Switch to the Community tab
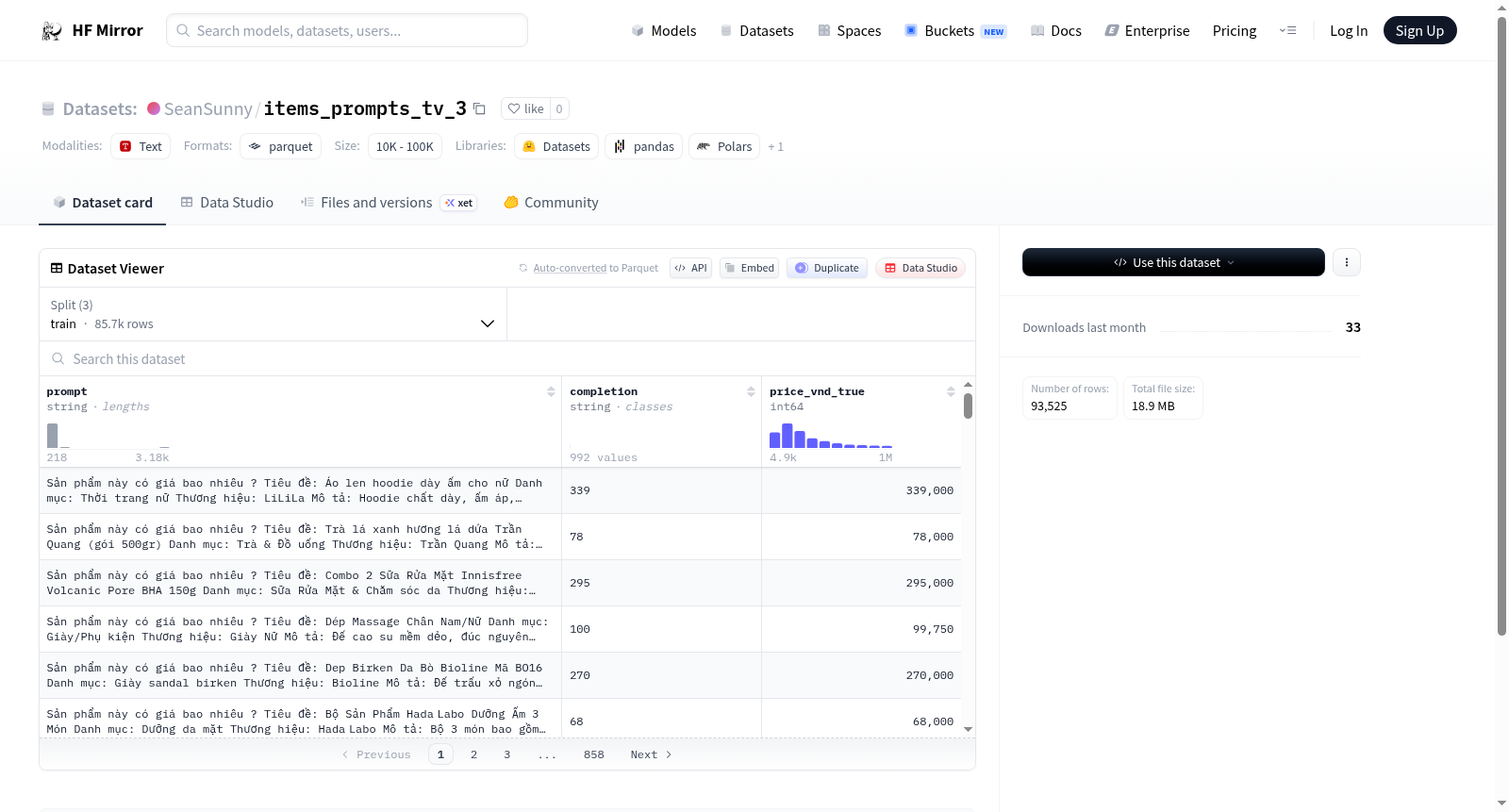Screen dimensions: 1509x812 tap(552, 202)
